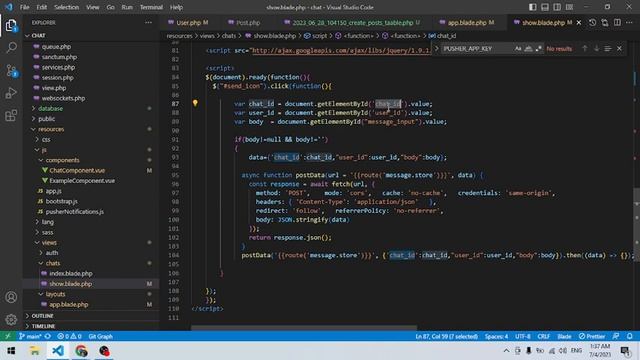Toggle Use Regular Expression in find widget

(538, 49)
